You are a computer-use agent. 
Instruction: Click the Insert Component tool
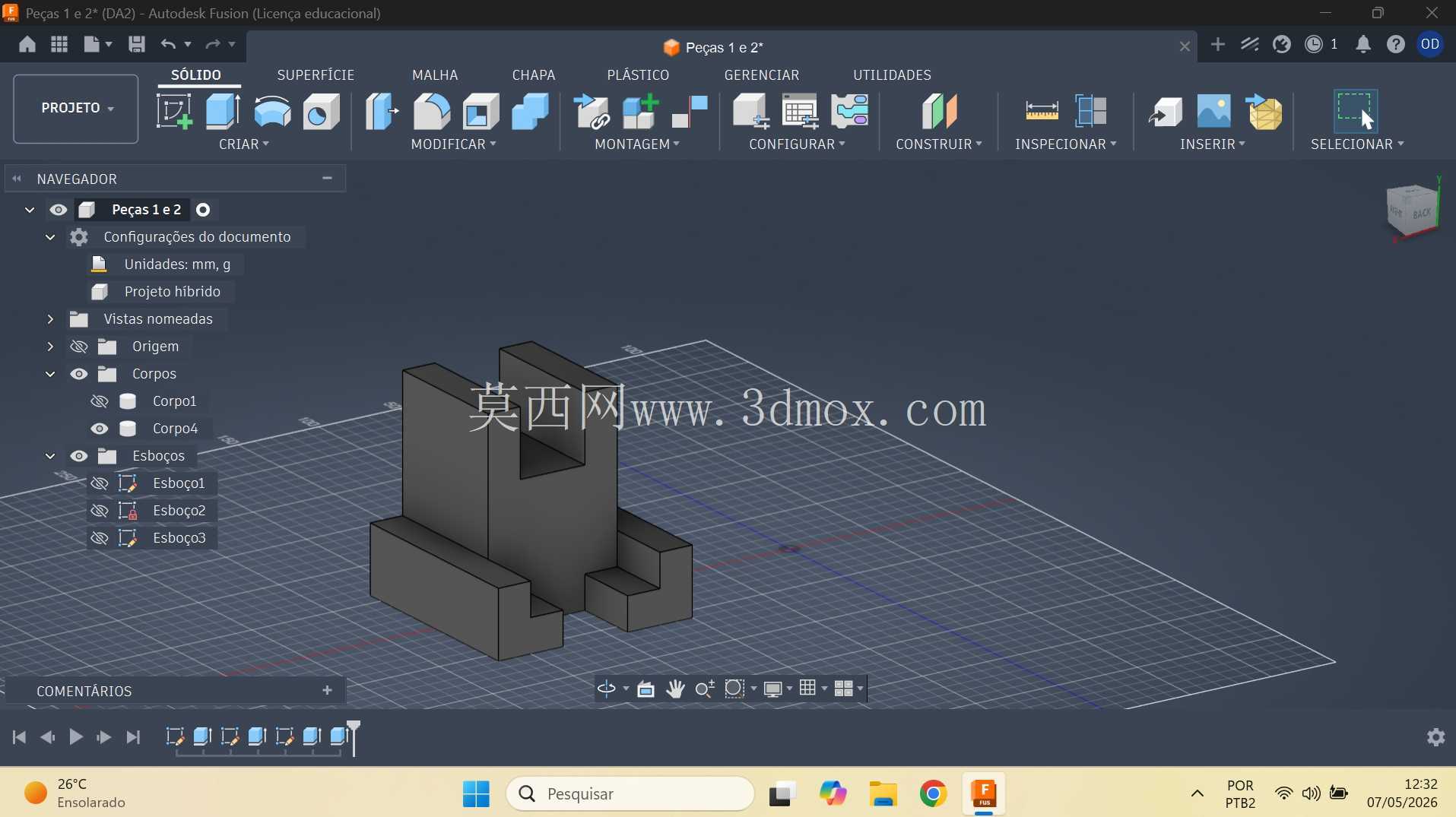[592, 111]
